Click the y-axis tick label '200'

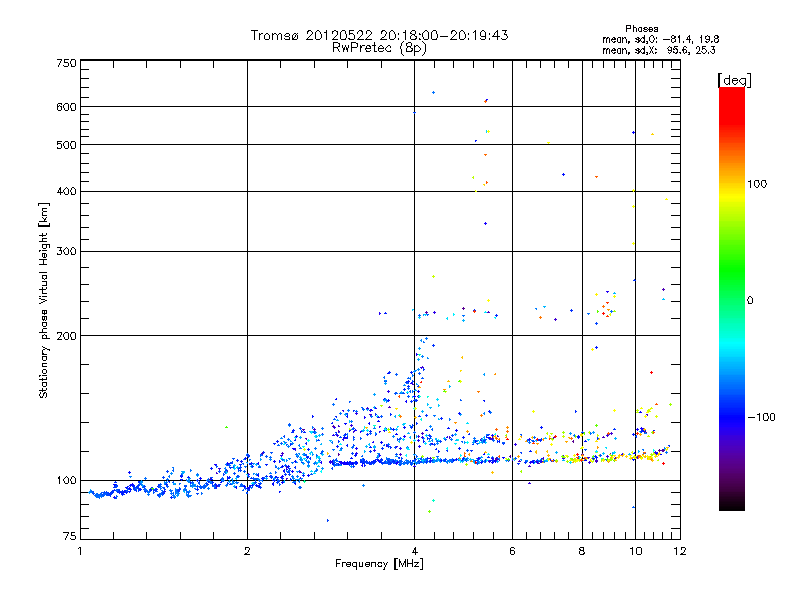[x=66, y=336]
